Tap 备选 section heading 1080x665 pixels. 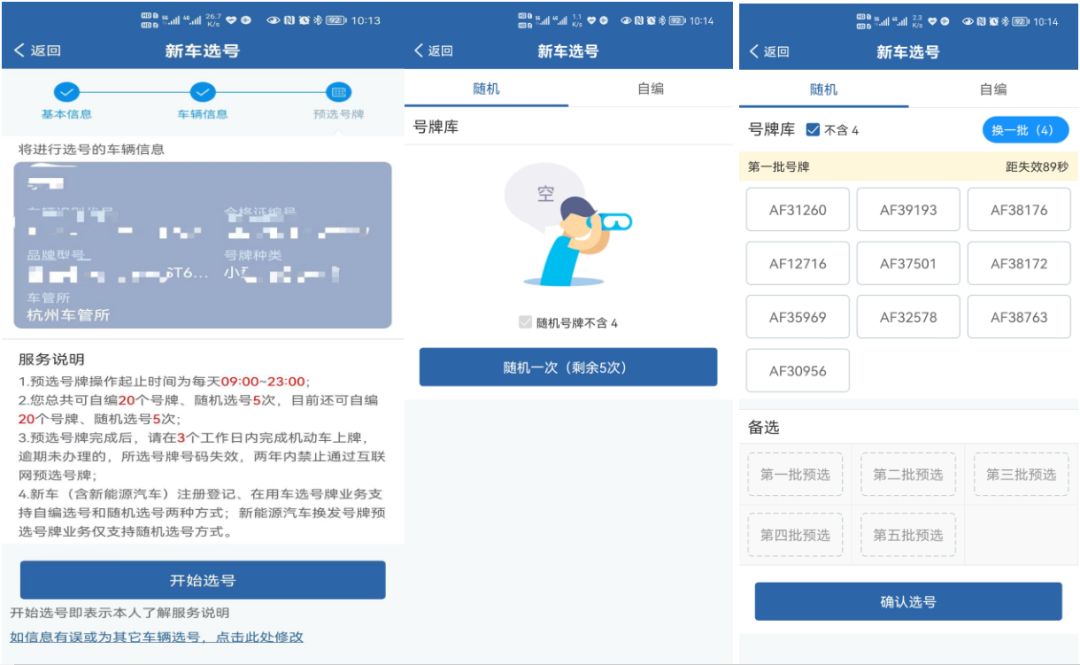(763, 427)
